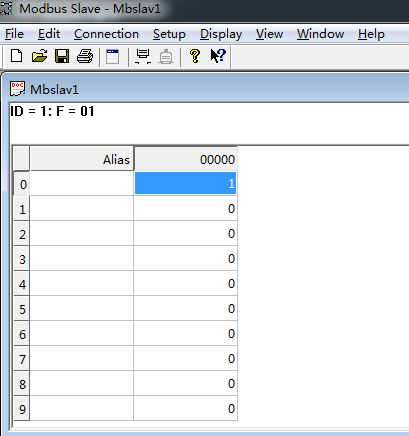This screenshot has width=409, height=436.
Task: Open the slave definition window icon
Action: tap(113, 56)
